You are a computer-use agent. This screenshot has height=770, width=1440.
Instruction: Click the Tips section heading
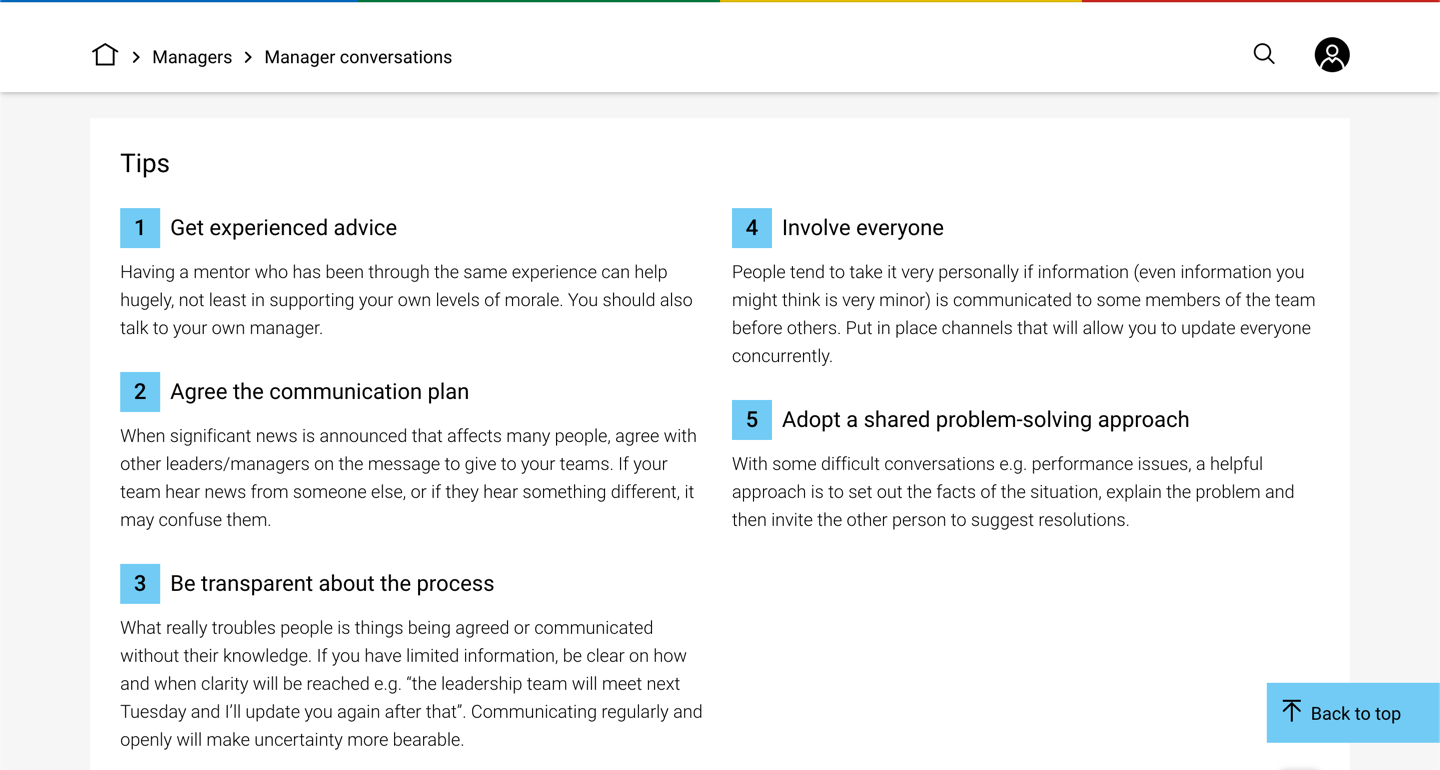click(144, 163)
